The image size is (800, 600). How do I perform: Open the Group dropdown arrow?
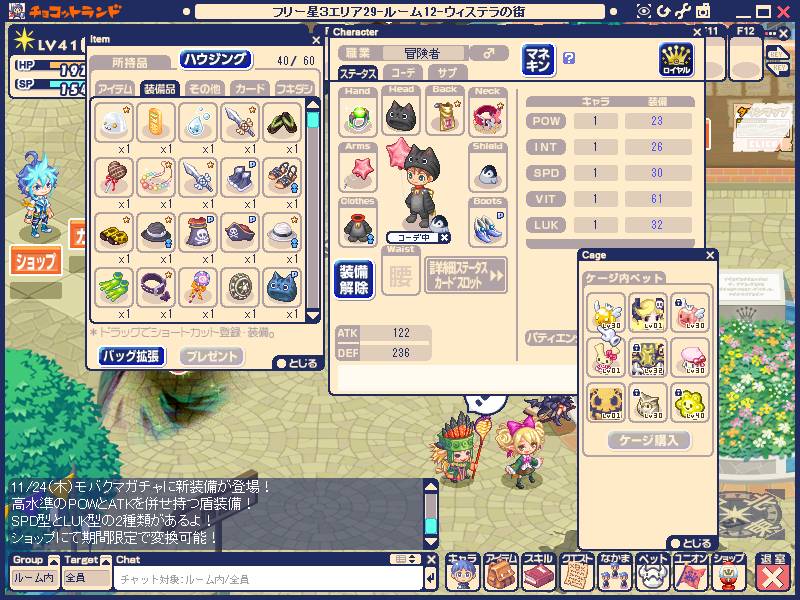pos(54,561)
